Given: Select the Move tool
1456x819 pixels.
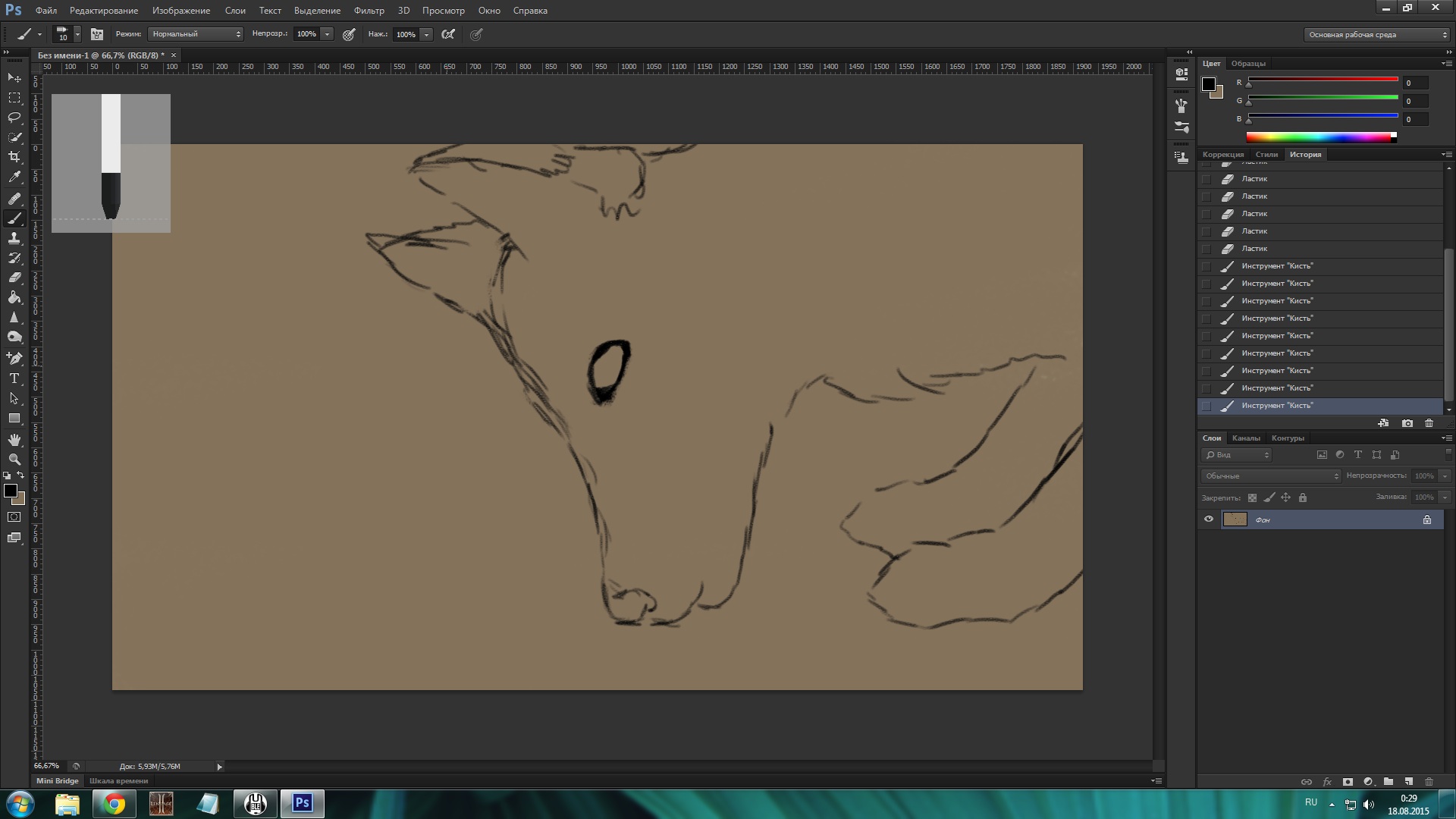Looking at the screenshot, I should pos(14,78).
